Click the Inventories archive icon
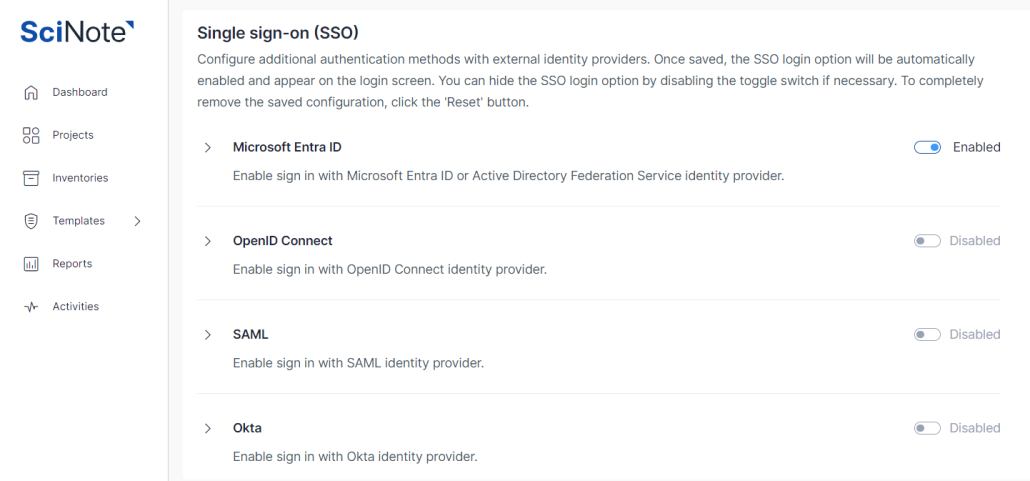 (x=31, y=178)
